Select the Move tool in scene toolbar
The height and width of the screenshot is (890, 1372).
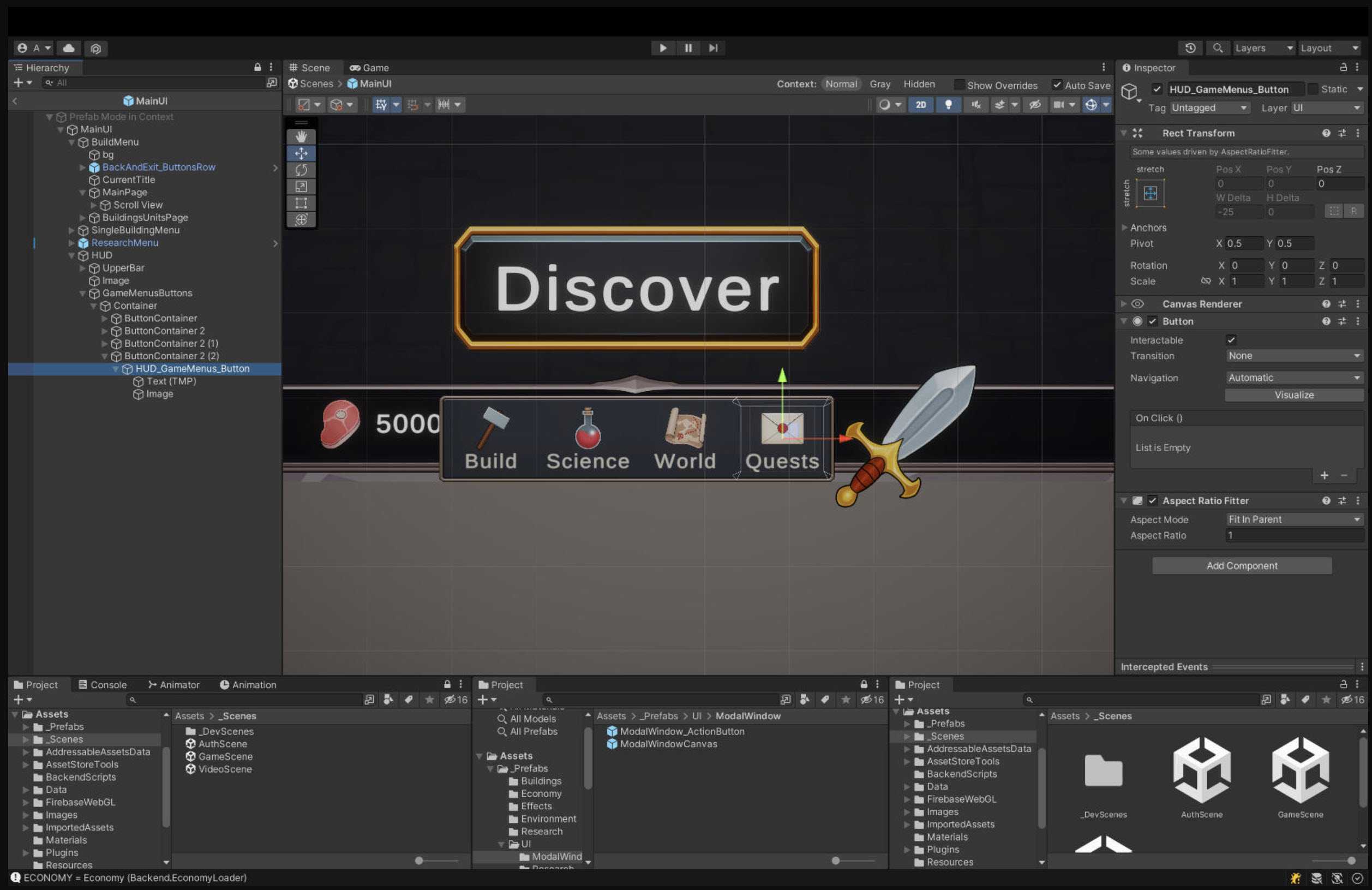(x=301, y=153)
